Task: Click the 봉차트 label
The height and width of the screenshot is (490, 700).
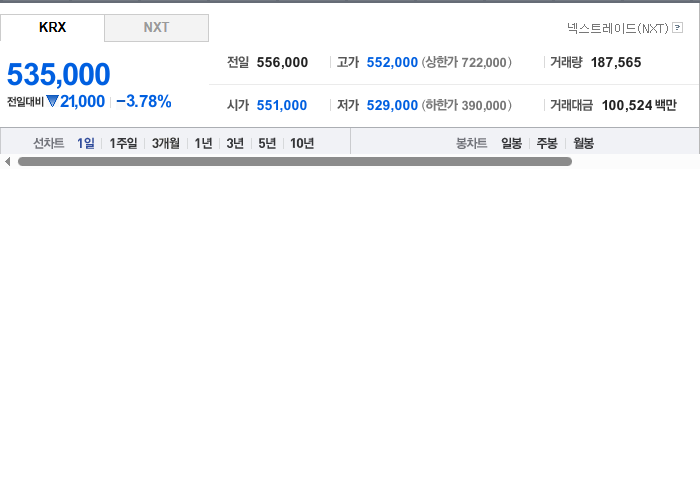Action: pos(471,143)
